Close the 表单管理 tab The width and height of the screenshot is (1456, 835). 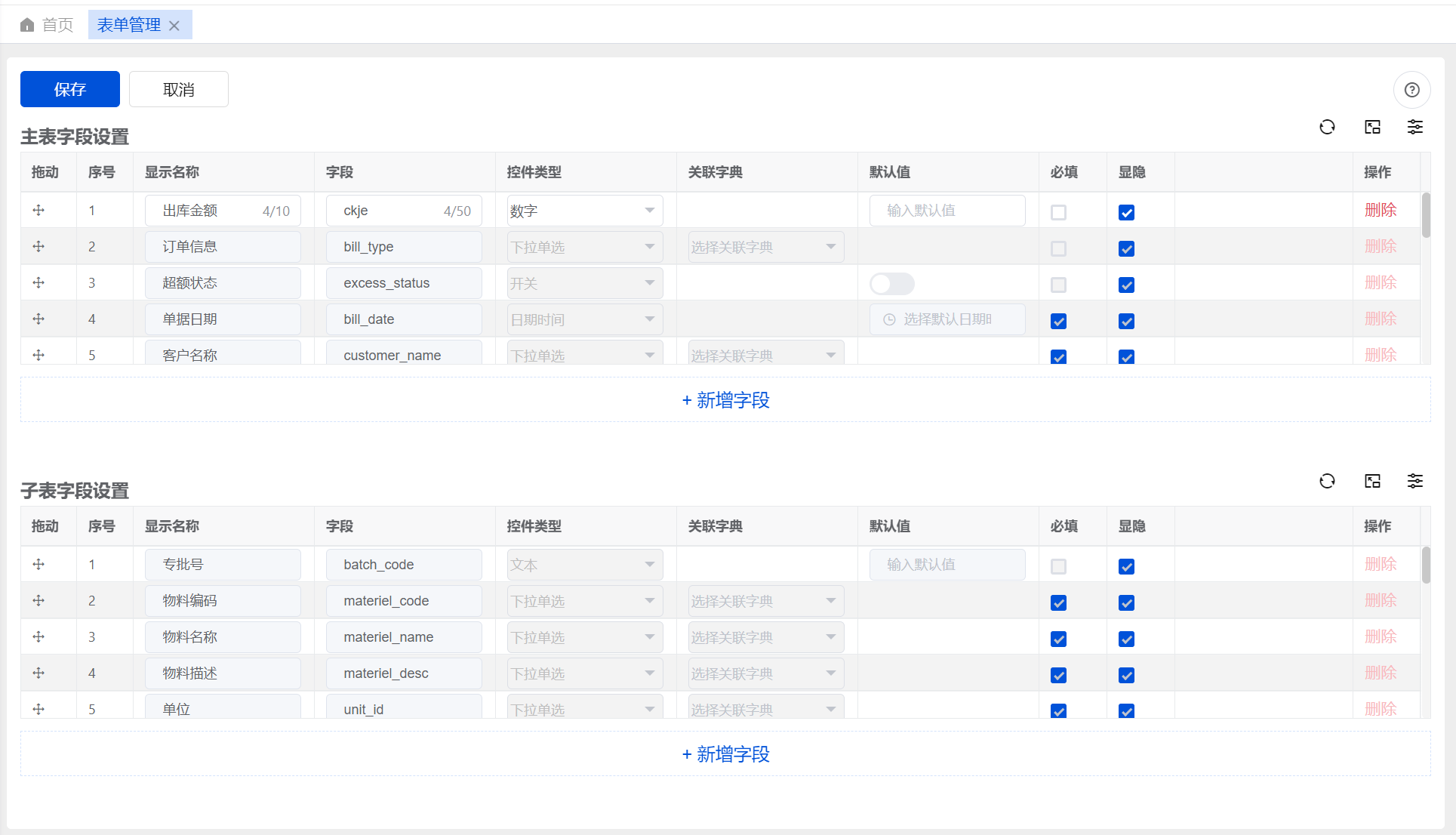click(x=174, y=26)
